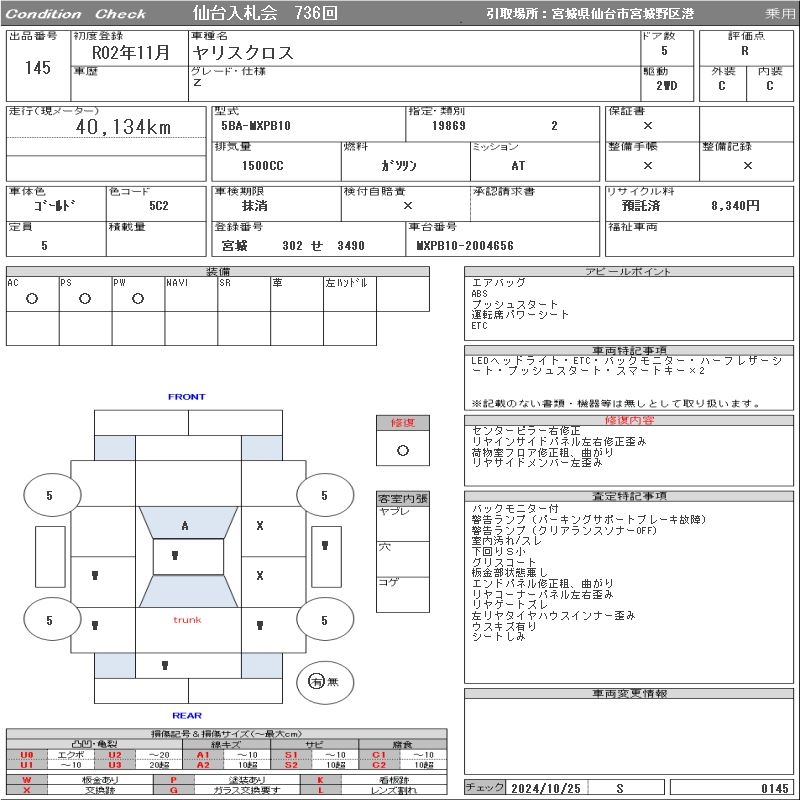Select 'エアバッグ' in appeal points

[x=498, y=283]
